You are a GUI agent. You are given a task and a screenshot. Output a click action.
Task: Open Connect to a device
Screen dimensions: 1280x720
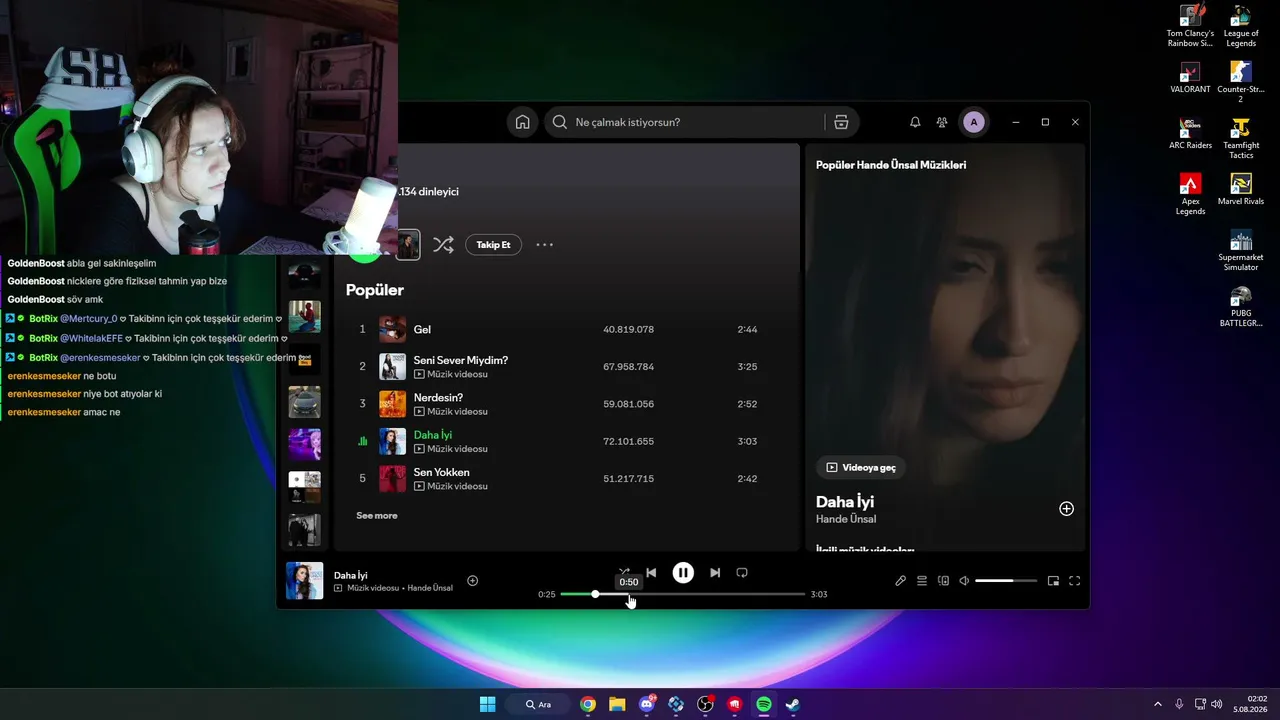click(x=943, y=581)
